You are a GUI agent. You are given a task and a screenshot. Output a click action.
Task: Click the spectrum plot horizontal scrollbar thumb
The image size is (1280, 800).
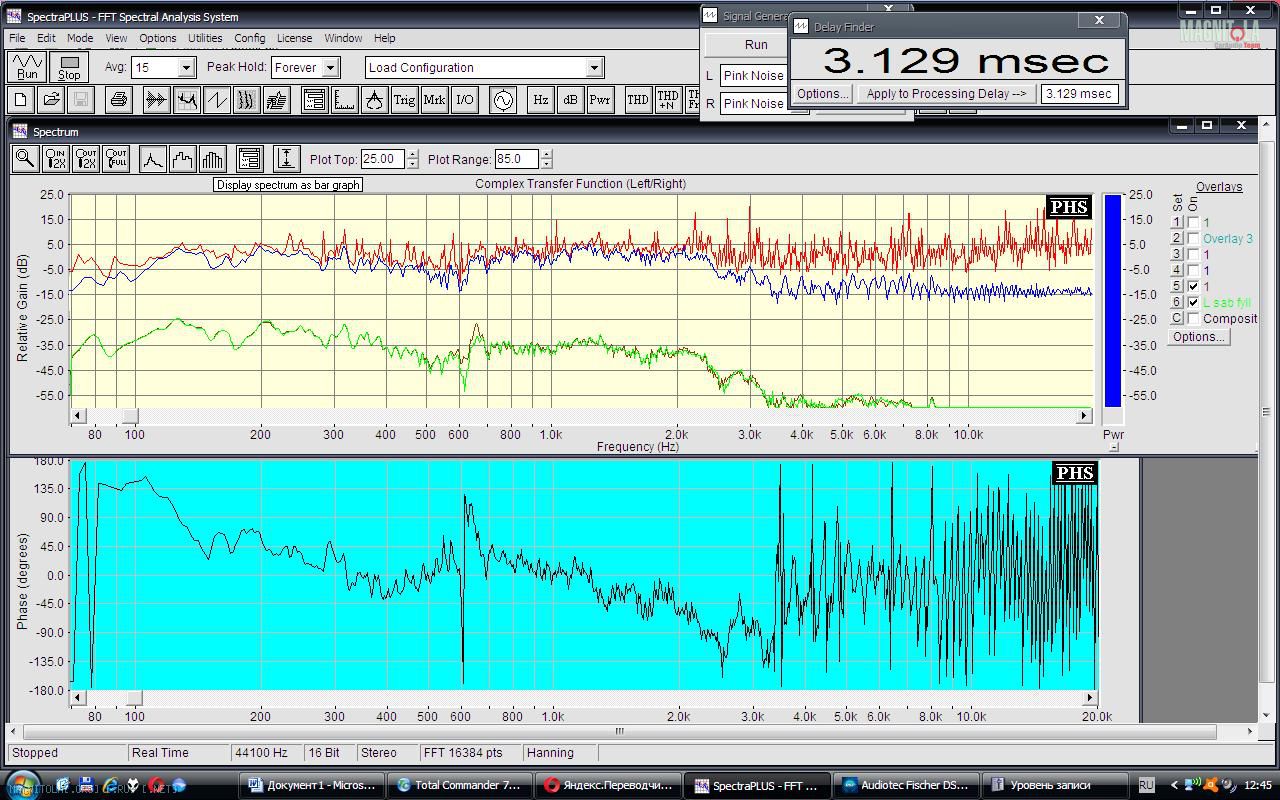(130, 415)
